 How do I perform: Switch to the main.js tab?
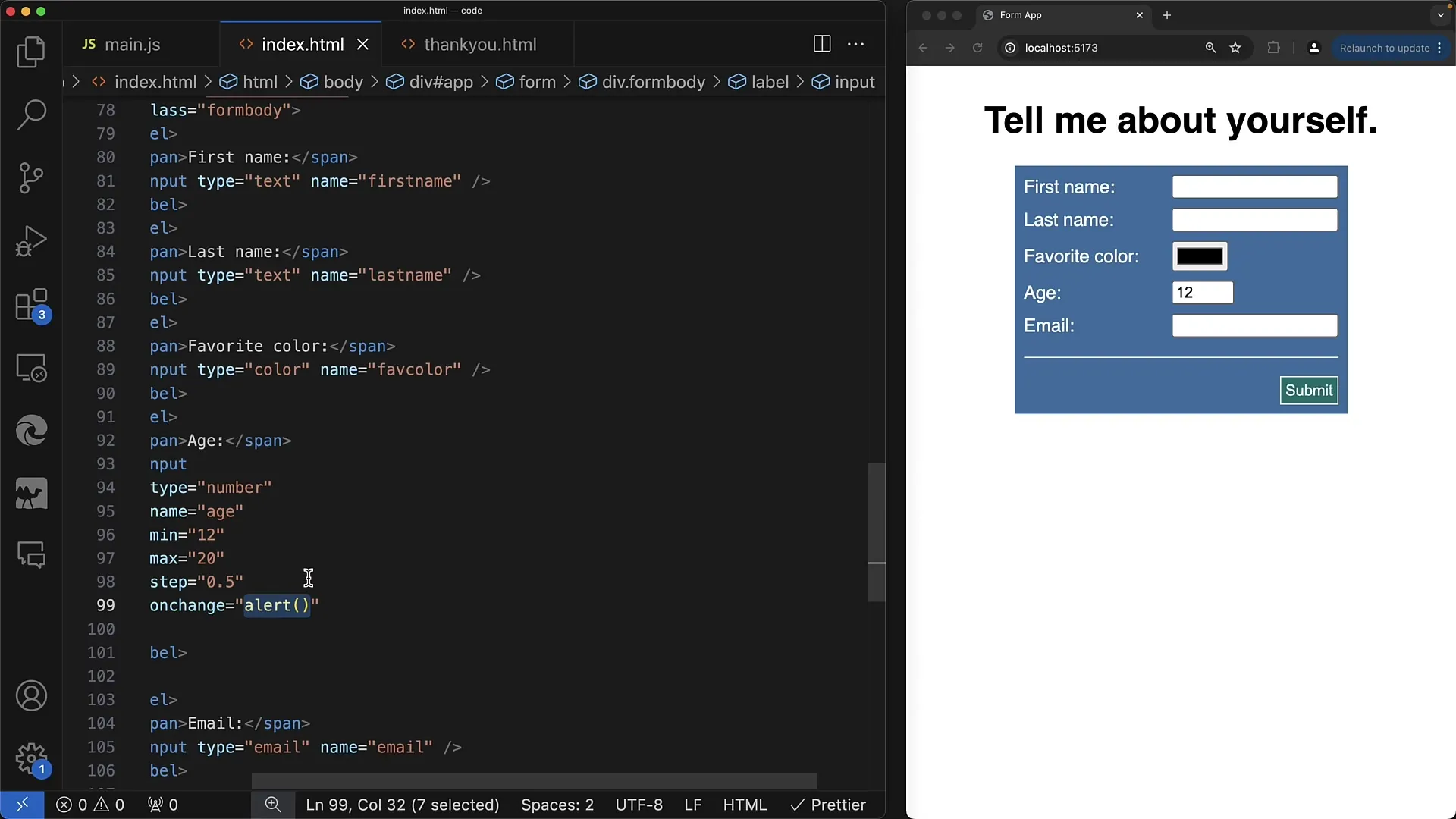133,44
